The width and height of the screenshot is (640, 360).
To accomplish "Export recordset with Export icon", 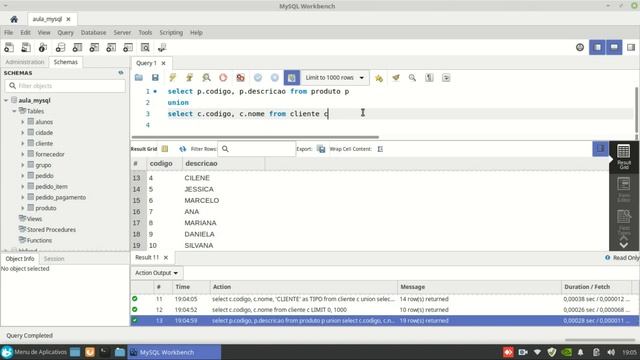I will [321, 149].
